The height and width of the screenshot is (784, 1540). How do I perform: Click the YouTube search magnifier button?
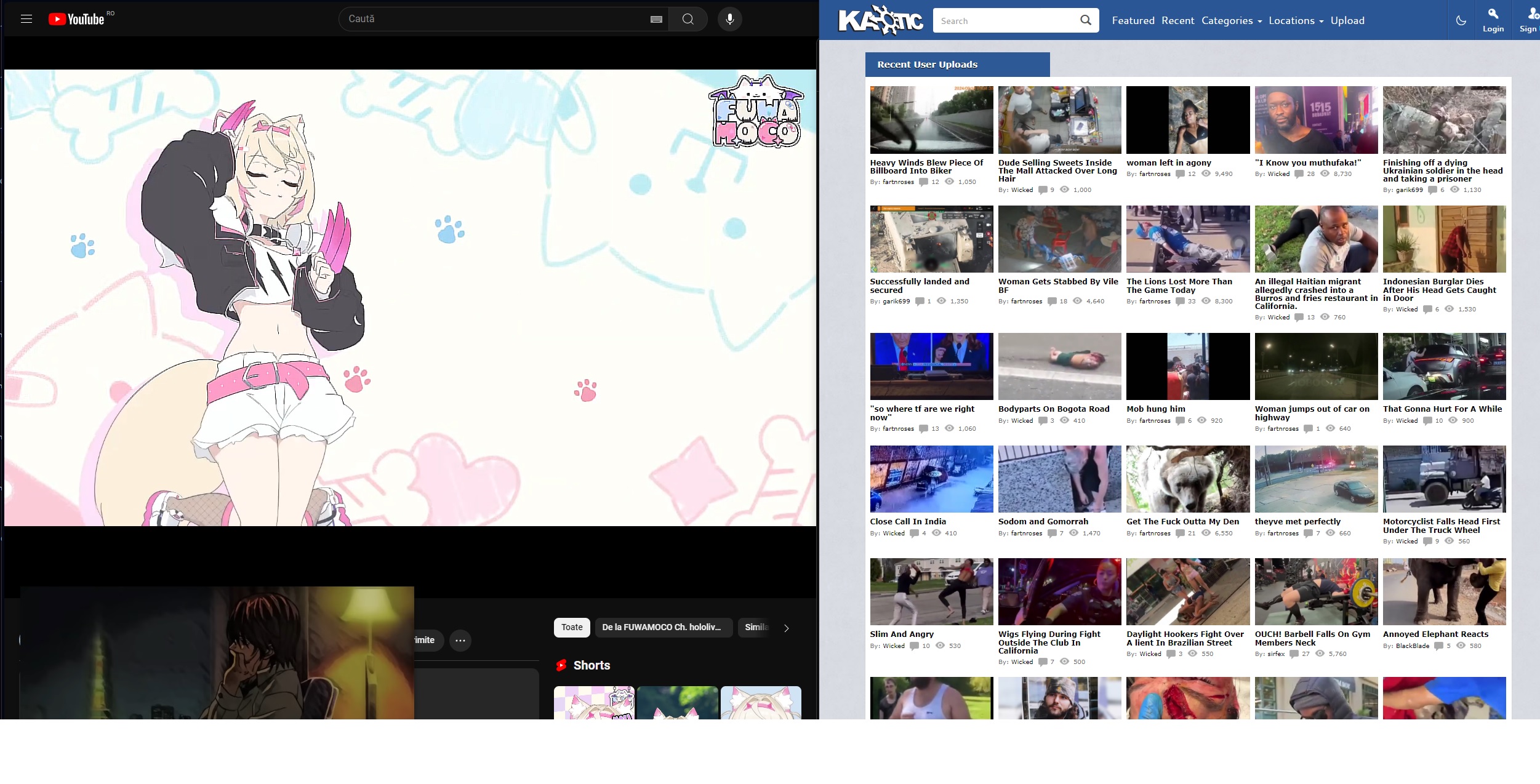click(688, 19)
